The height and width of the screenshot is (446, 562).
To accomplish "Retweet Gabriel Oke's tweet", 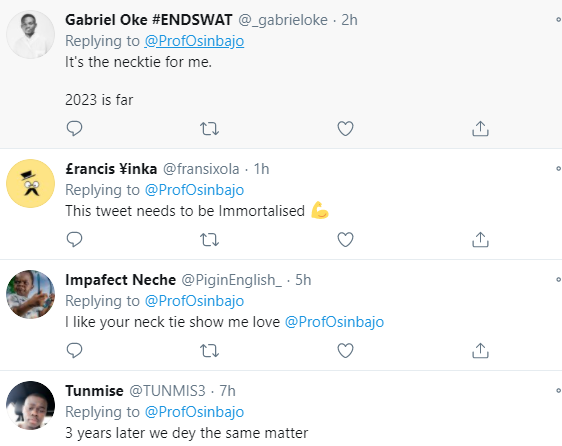I will coord(209,128).
